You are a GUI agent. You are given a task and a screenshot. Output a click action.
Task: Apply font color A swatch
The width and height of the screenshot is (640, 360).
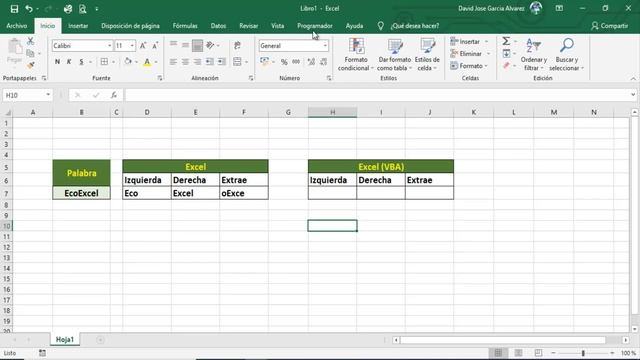(x=147, y=62)
